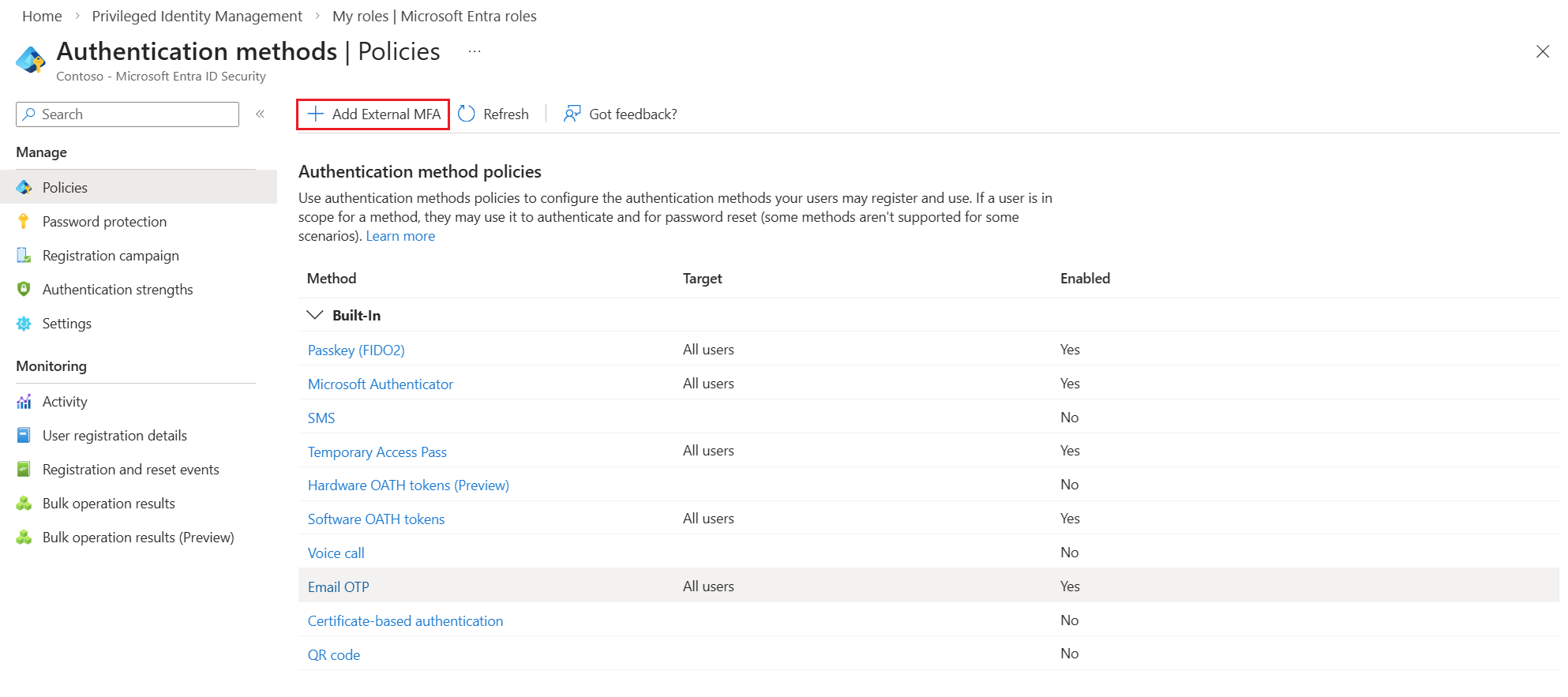Open the ellipsis more options menu
This screenshot has height=697, width=1568.
(475, 51)
